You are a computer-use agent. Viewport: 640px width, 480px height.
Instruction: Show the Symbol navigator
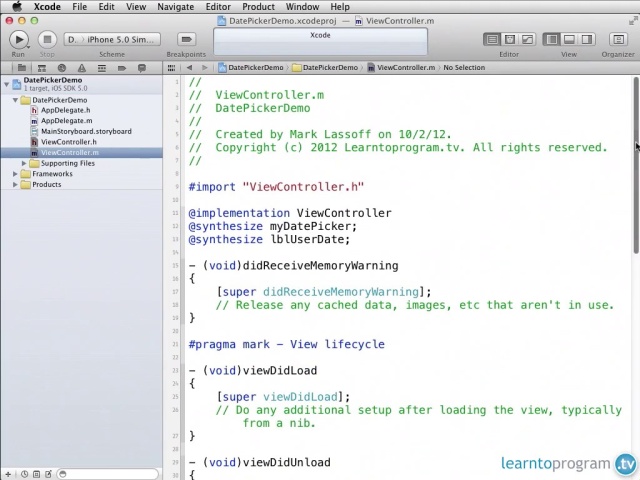[42, 68]
